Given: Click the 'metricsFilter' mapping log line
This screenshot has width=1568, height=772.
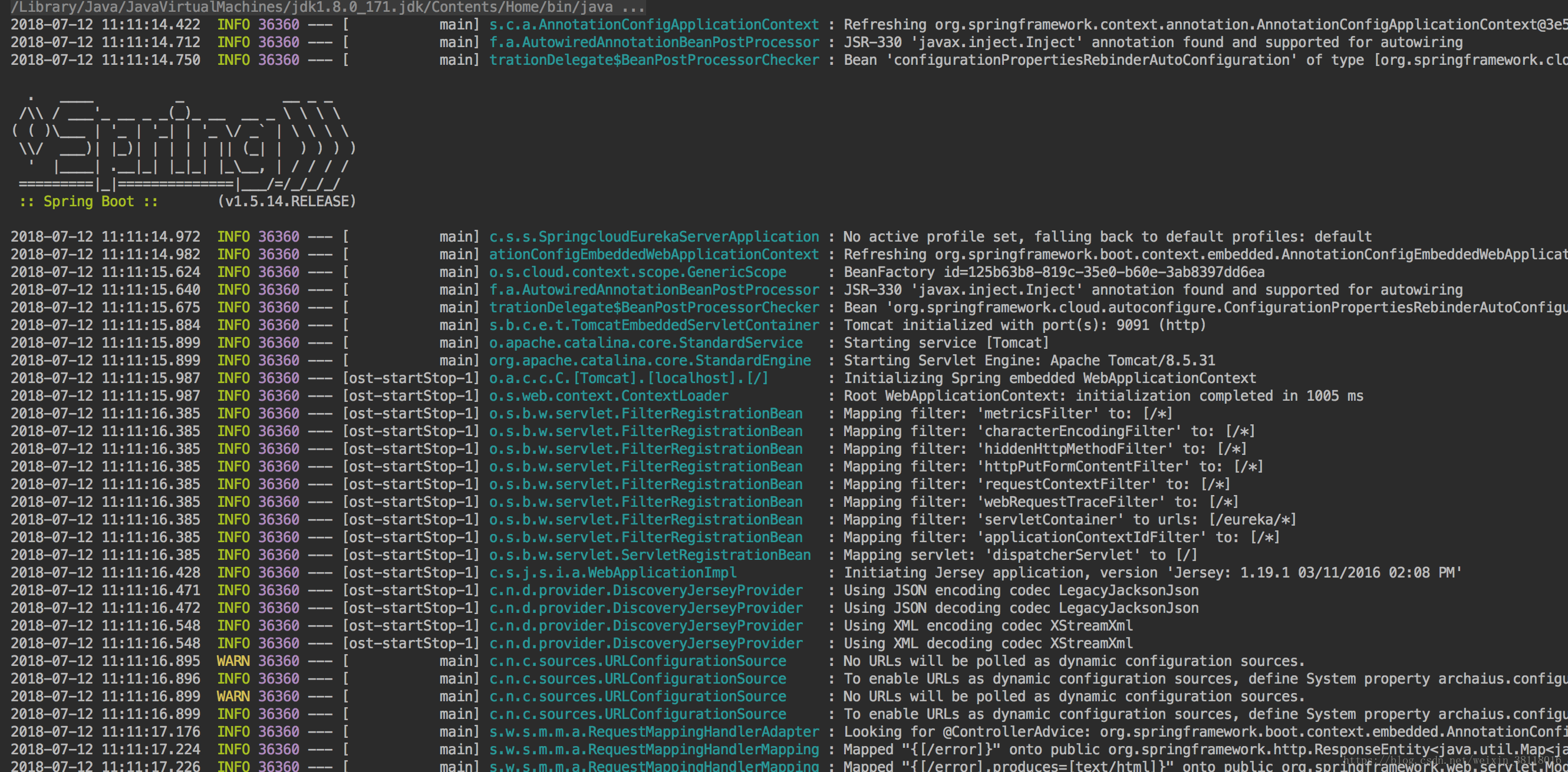Looking at the screenshot, I should pyautogui.click(x=1008, y=413).
